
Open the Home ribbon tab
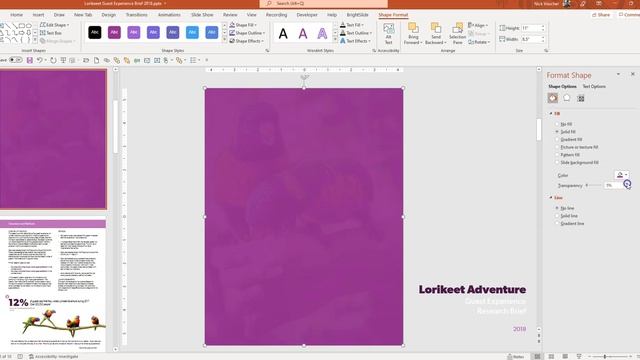[16, 15]
